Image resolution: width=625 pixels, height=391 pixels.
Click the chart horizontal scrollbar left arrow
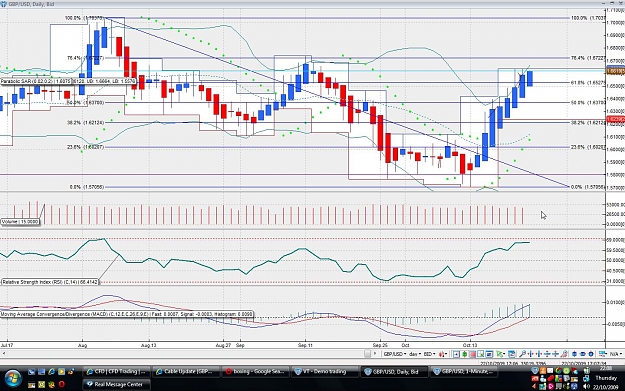click(x=4, y=354)
